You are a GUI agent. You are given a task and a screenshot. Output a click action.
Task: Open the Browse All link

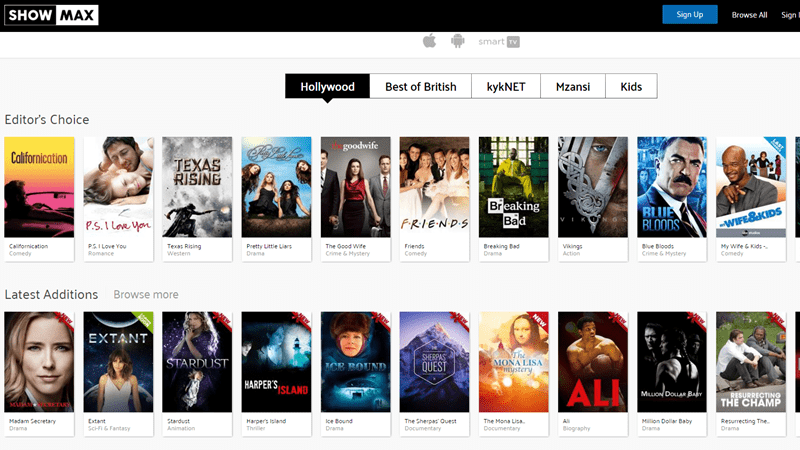pyautogui.click(x=749, y=15)
